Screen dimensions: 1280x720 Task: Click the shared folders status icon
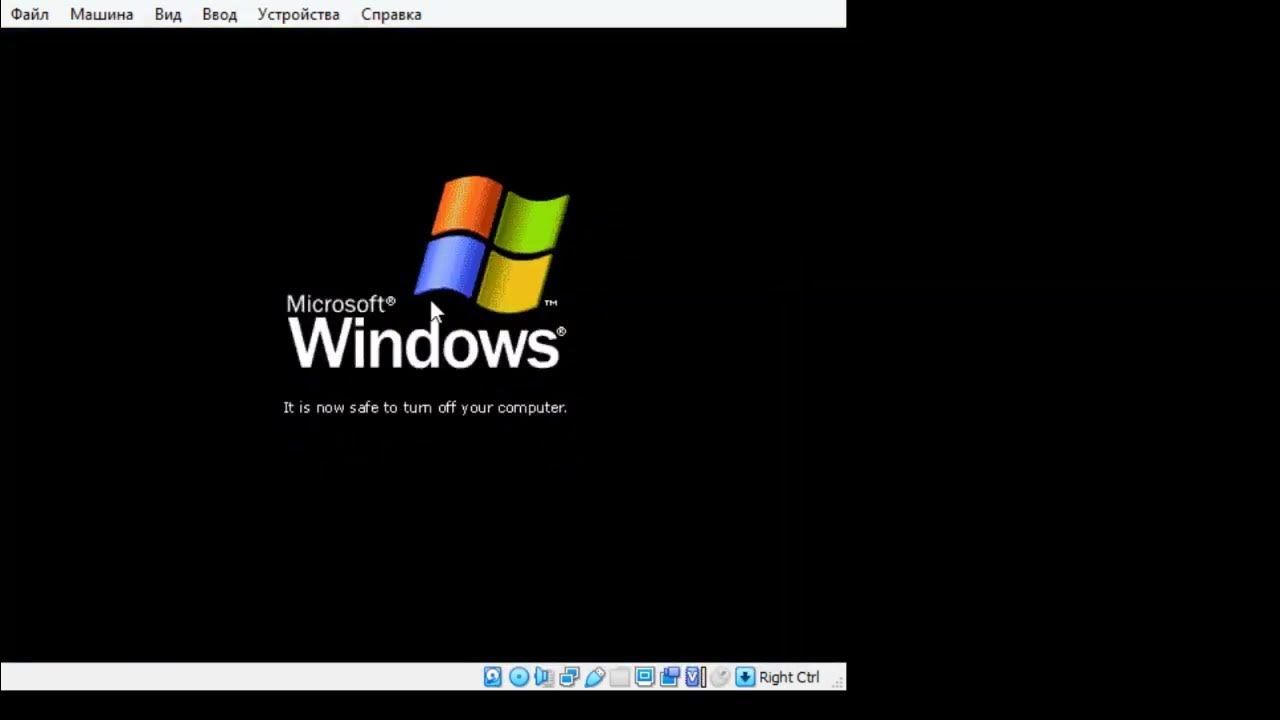point(620,677)
